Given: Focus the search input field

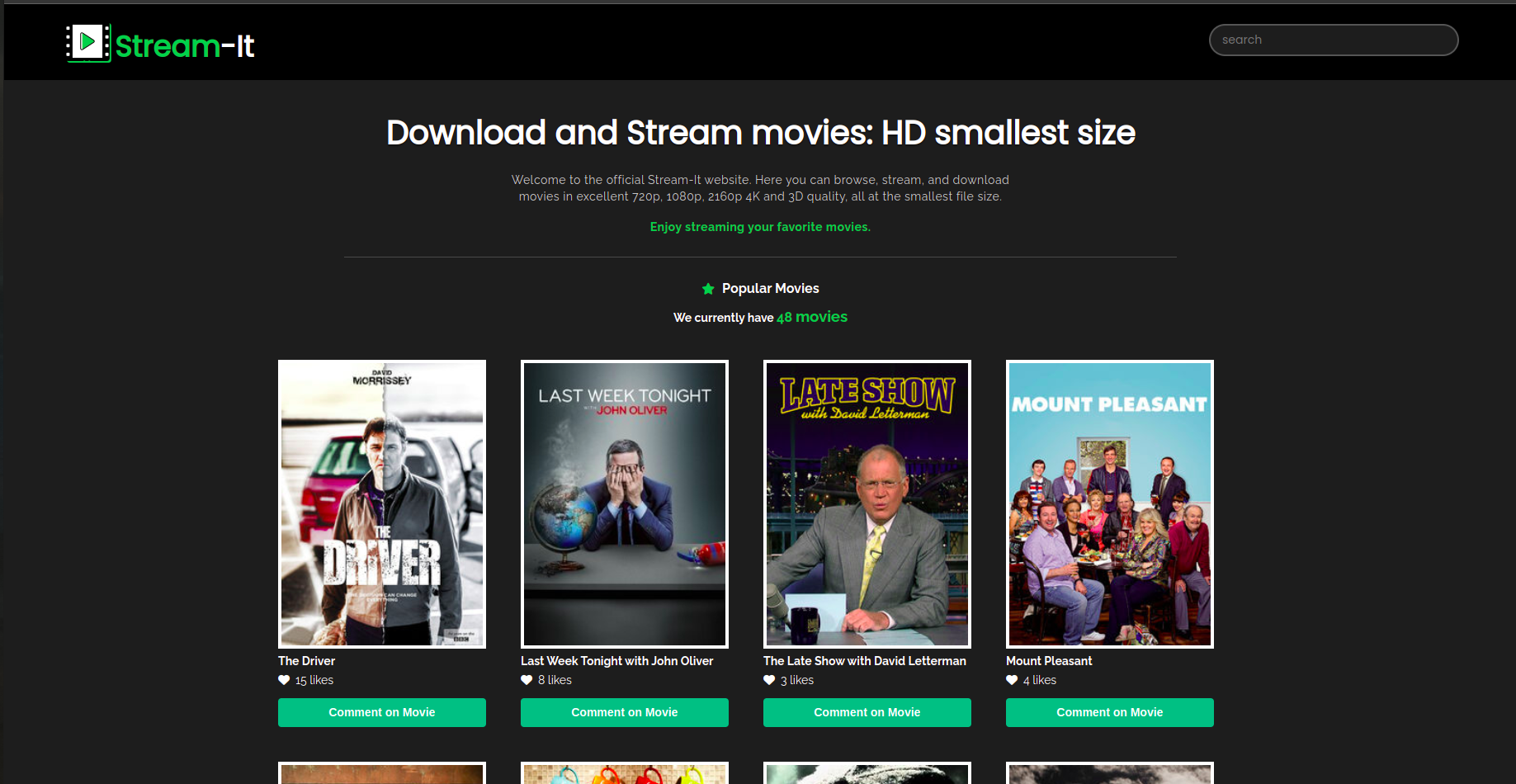Looking at the screenshot, I should [x=1334, y=40].
